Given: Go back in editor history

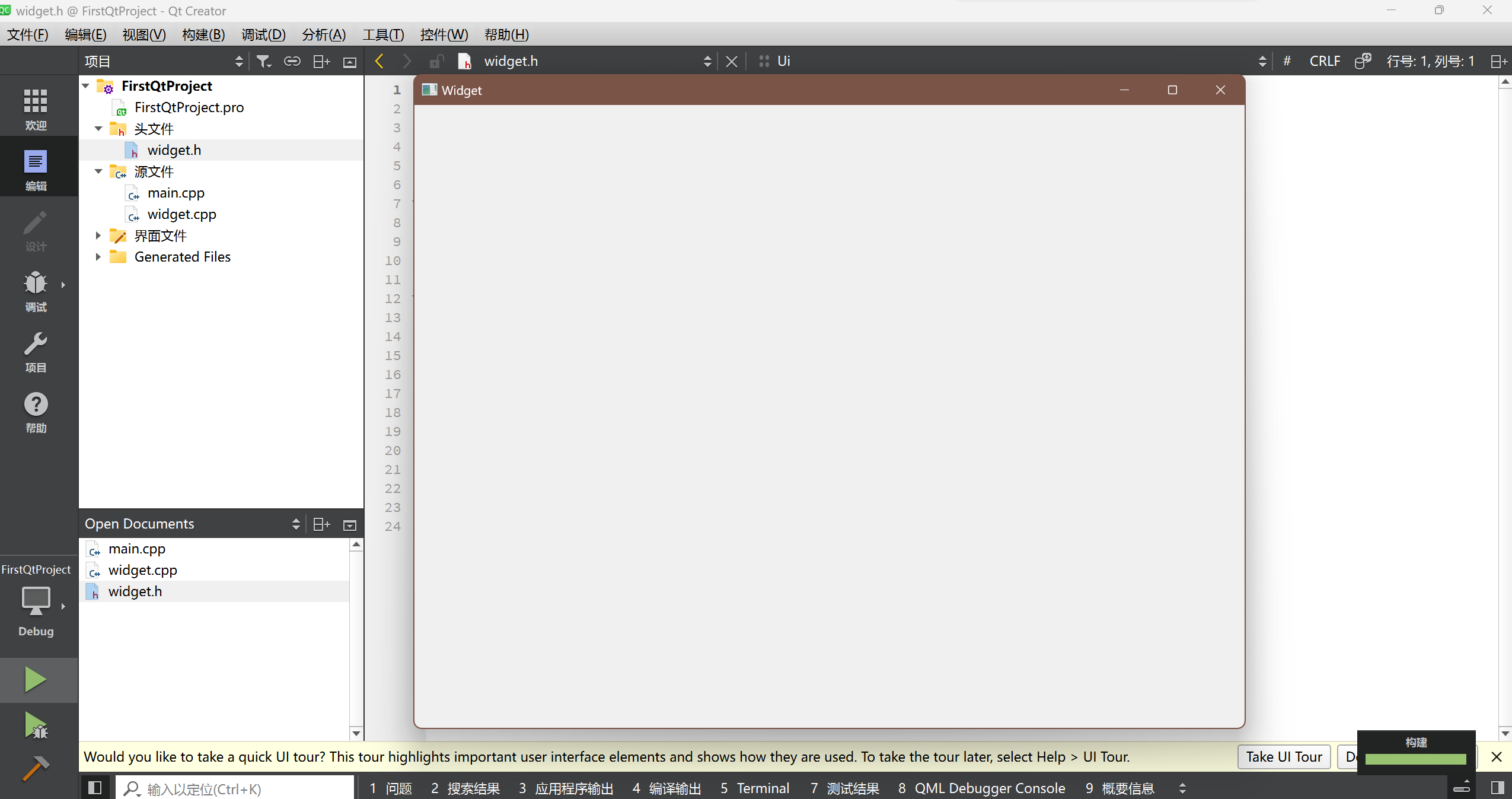Looking at the screenshot, I should pos(379,61).
